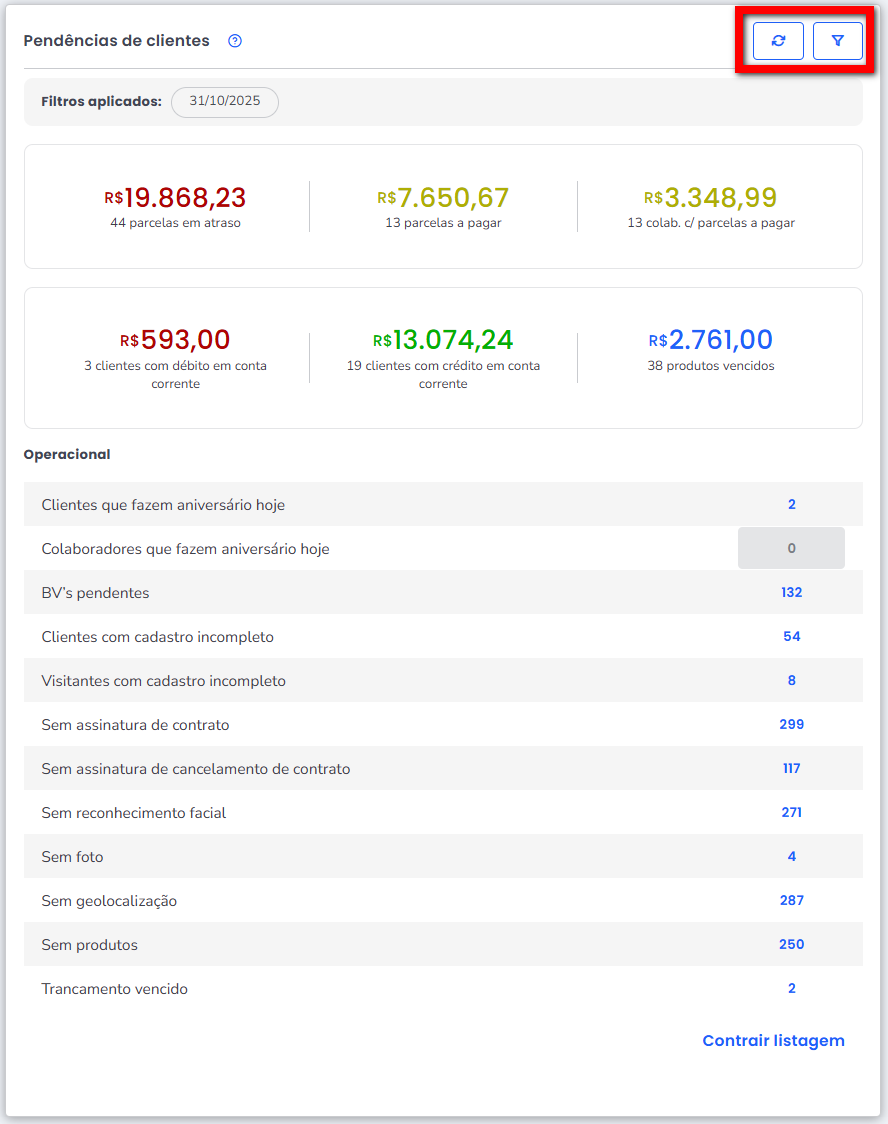Screen dimensions: 888x1124
Task: View the 287 without geolocation count
Action: coord(791,901)
